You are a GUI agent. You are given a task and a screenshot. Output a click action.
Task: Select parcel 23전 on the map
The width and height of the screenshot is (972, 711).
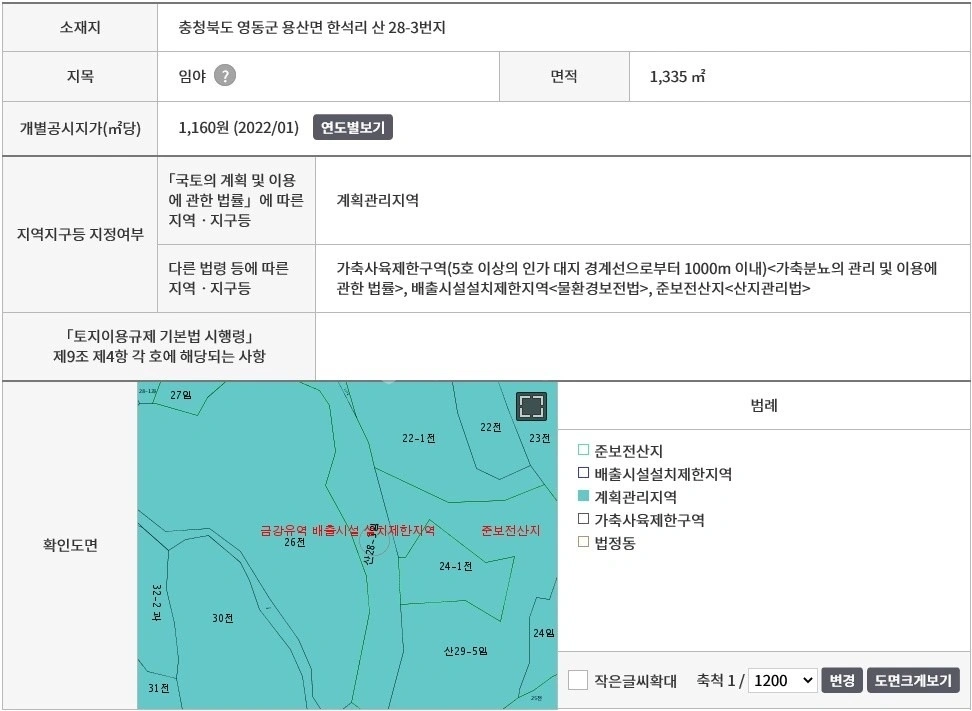coord(539,438)
